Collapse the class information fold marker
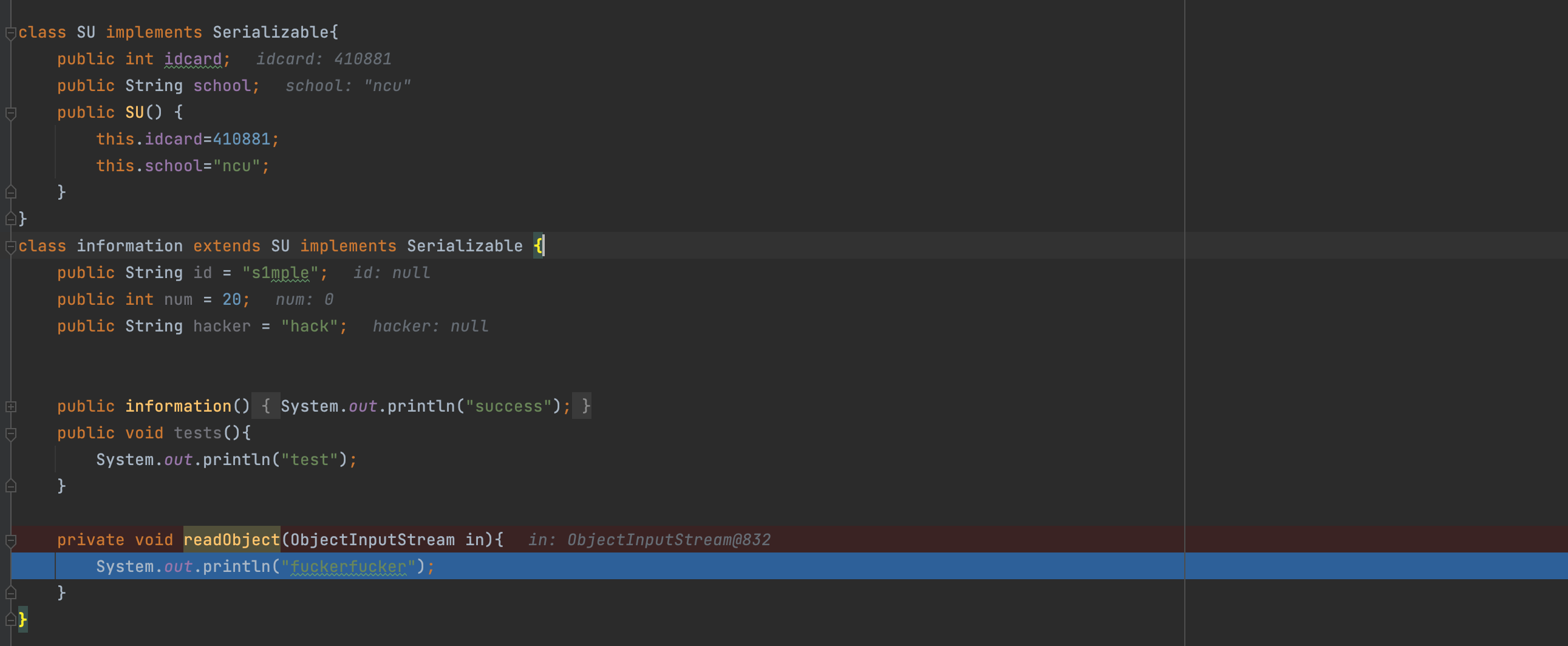Screen dimensions: 1568x646 pyautogui.click(x=10, y=246)
